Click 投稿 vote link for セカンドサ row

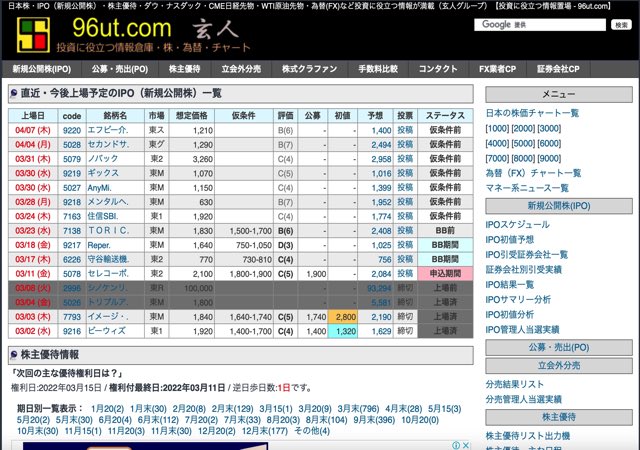[x=404, y=145]
